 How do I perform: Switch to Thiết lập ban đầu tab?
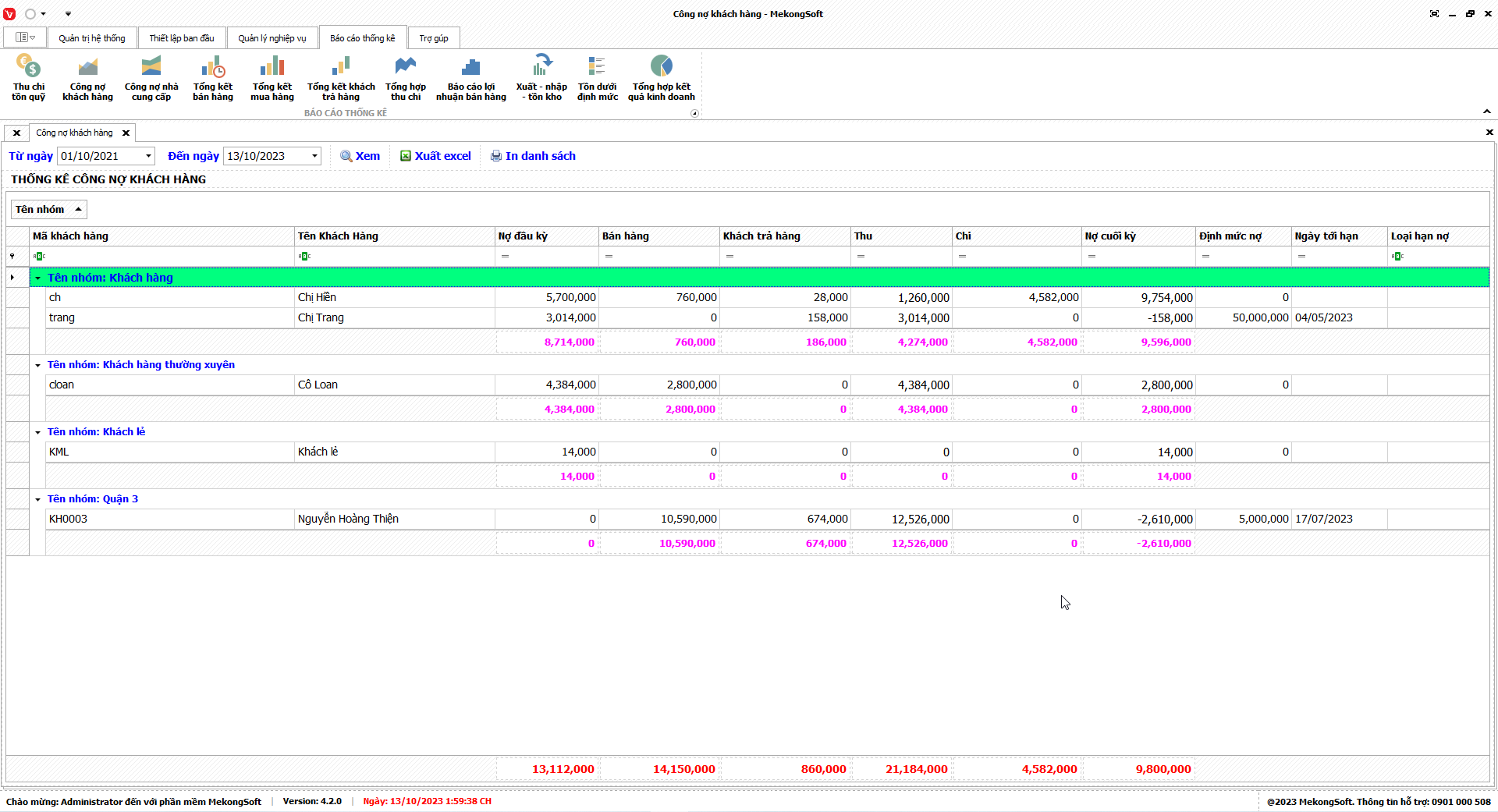(181, 38)
